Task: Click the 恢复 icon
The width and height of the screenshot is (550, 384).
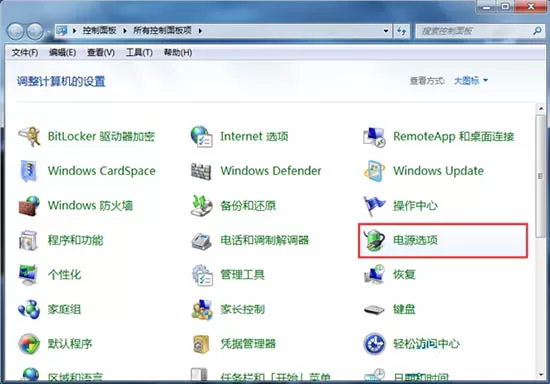Action: 374,274
